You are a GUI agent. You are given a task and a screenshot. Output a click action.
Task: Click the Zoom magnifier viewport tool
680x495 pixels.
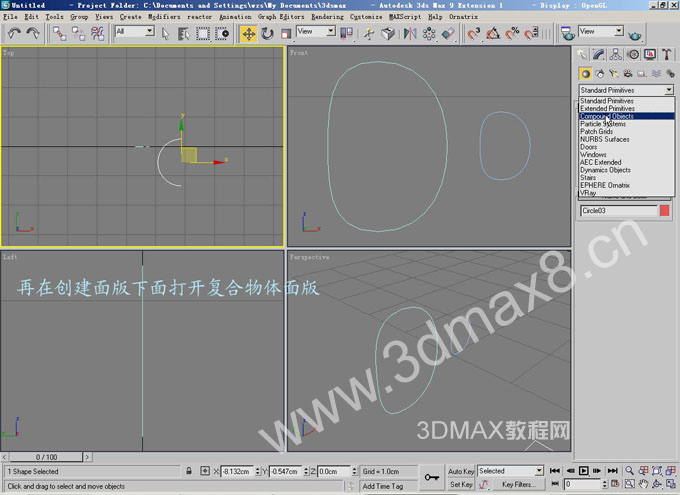(x=629, y=471)
